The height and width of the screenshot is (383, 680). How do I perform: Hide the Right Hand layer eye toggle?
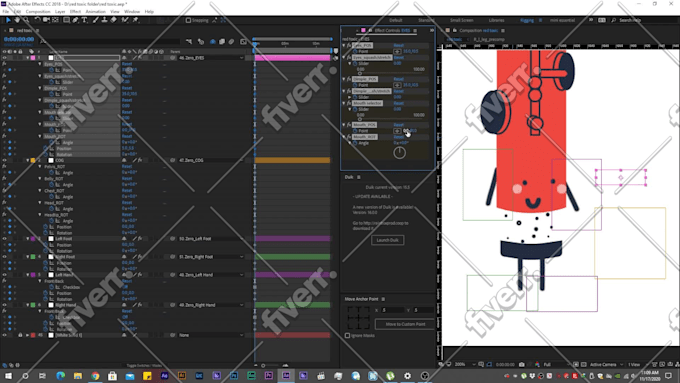[x=4, y=305]
